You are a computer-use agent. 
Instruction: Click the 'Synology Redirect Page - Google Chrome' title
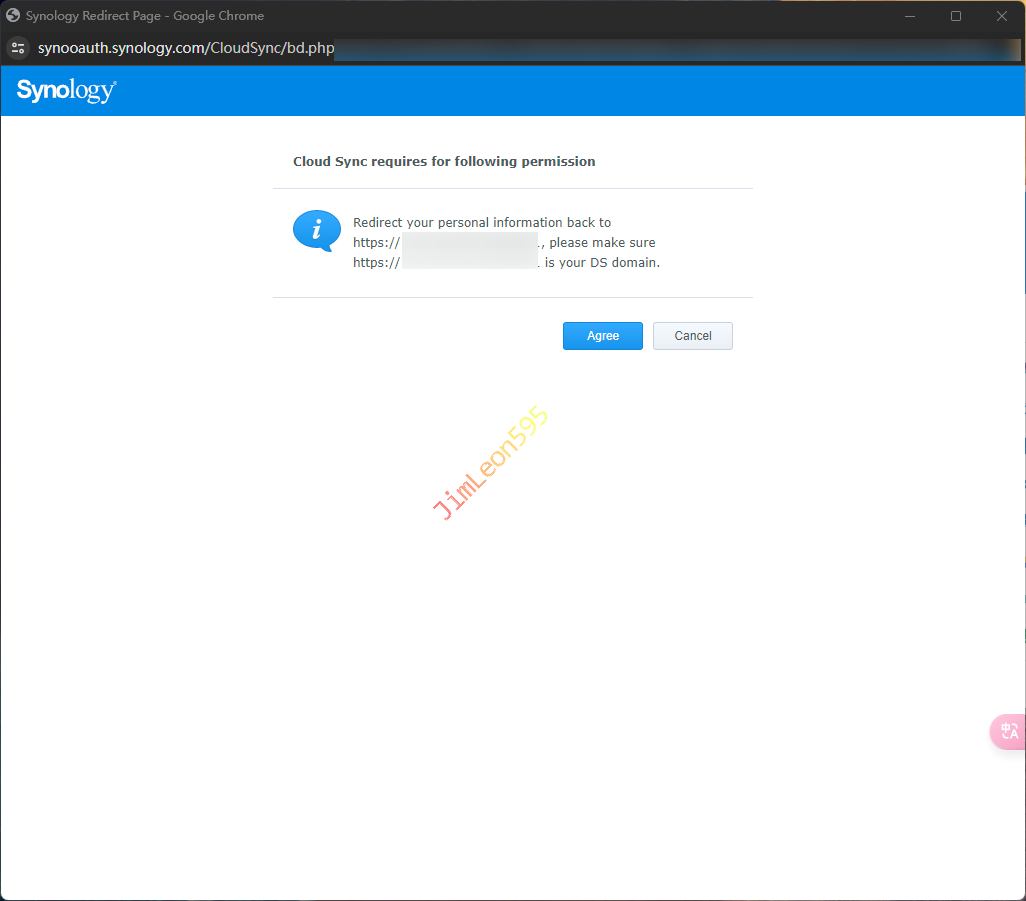click(x=144, y=16)
